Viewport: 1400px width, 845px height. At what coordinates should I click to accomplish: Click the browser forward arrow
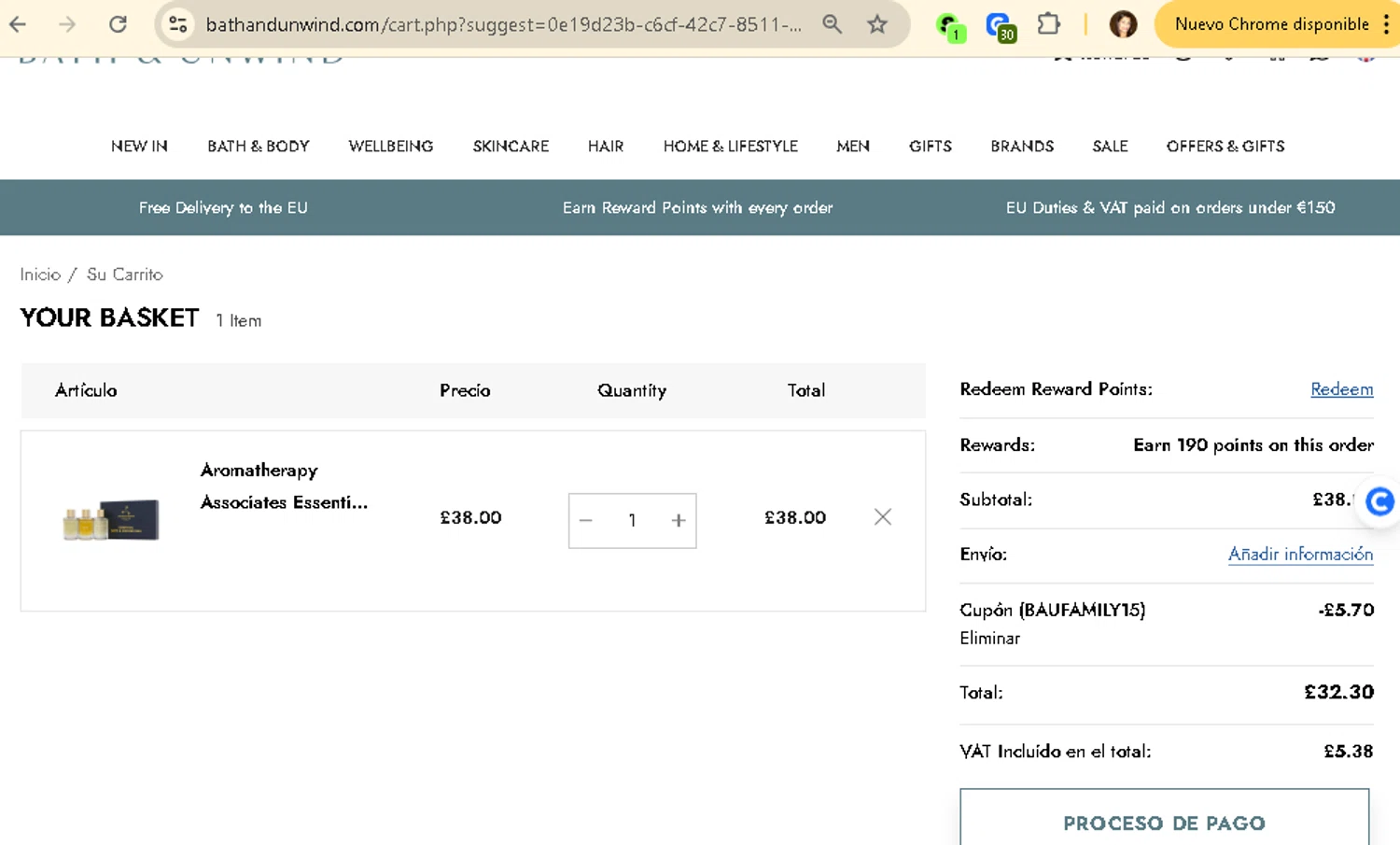67,24
